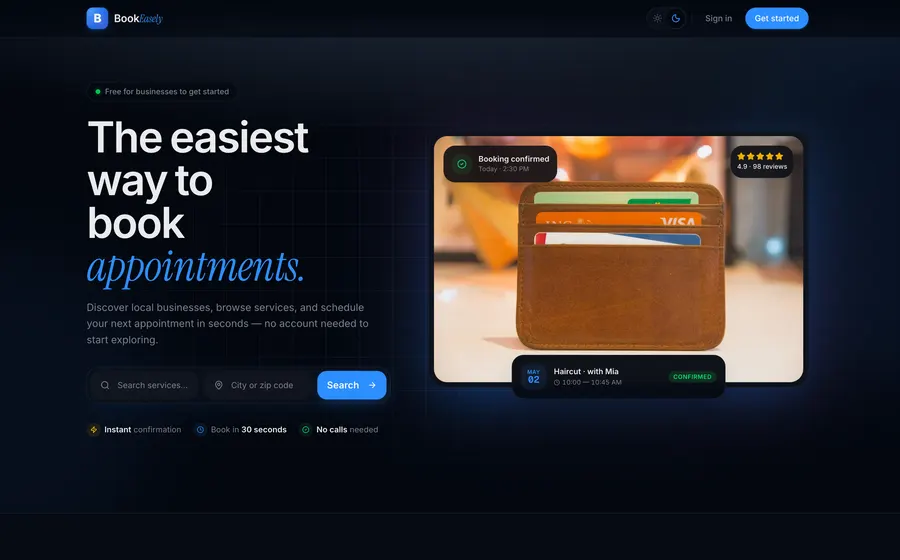
Task: Click the Free for businesses badge
Action: tap(162, 91)
